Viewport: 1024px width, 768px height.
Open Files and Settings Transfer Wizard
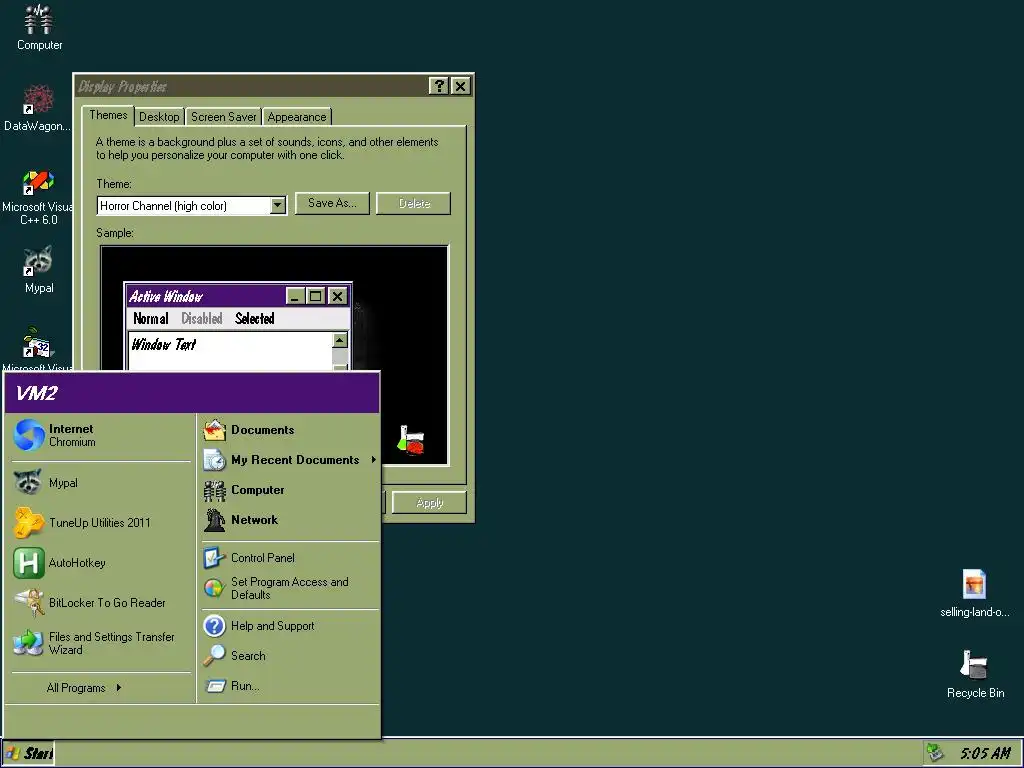click(101, 643)
